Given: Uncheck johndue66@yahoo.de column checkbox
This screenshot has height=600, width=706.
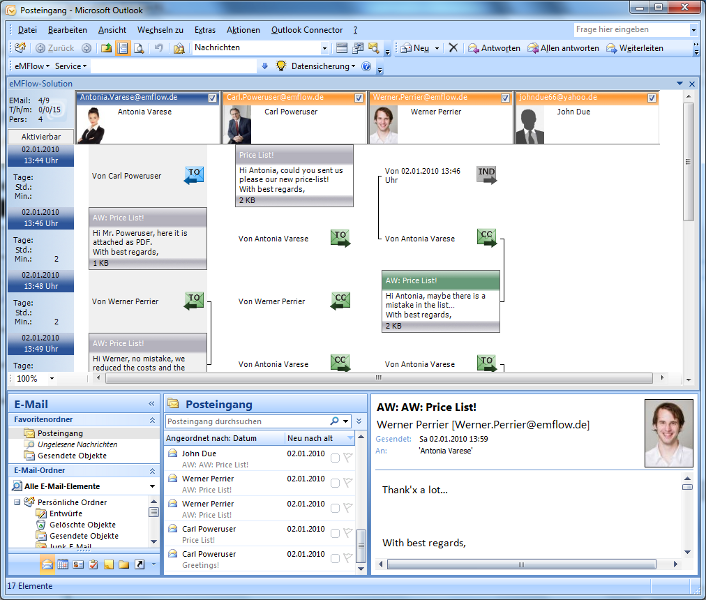Looking at the screenshot, I should (x=652, y=98).
